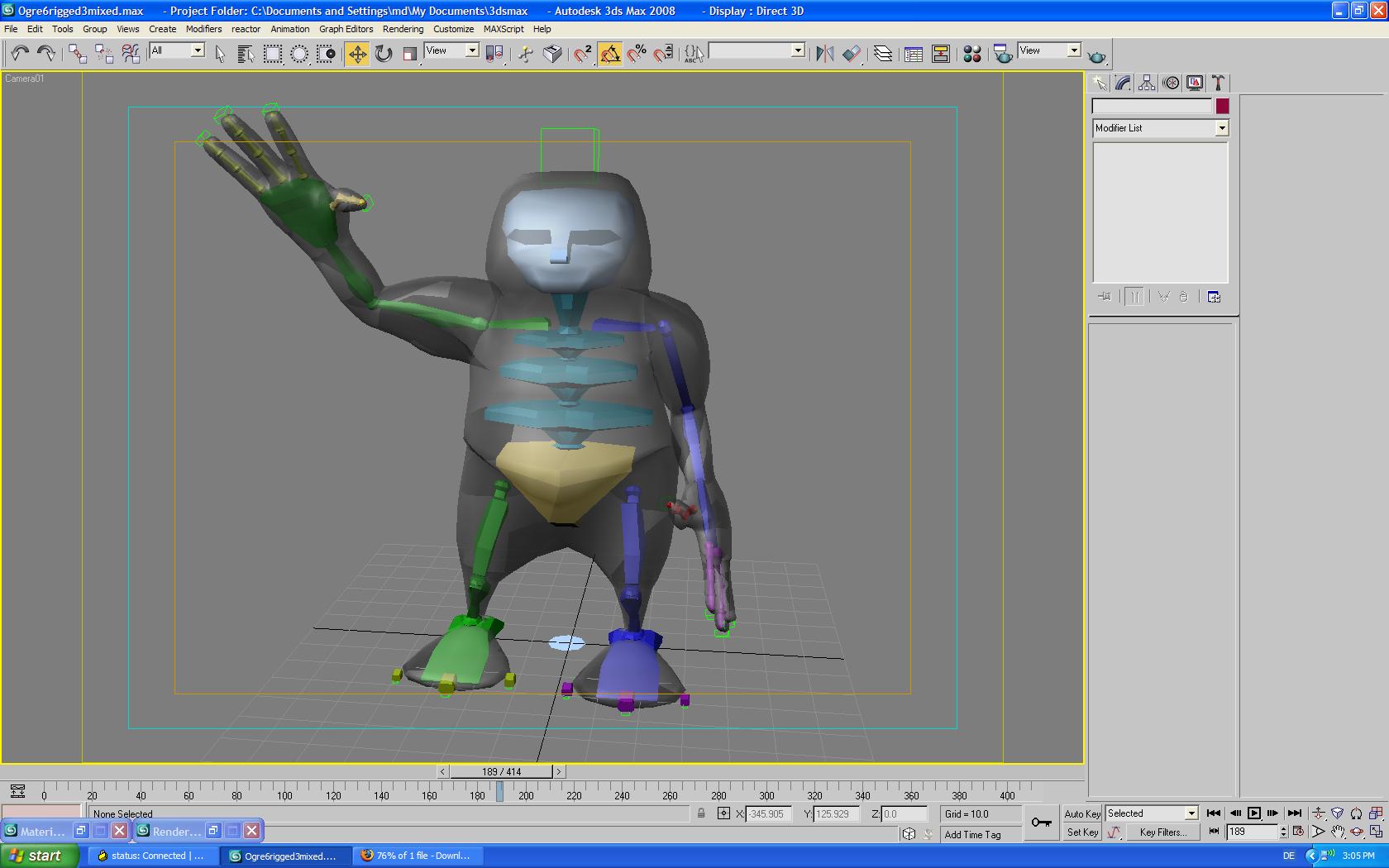Open the render type View dropdown
The height and width of the screenshot is (868, 1389).
click(x=1049, y=50)
